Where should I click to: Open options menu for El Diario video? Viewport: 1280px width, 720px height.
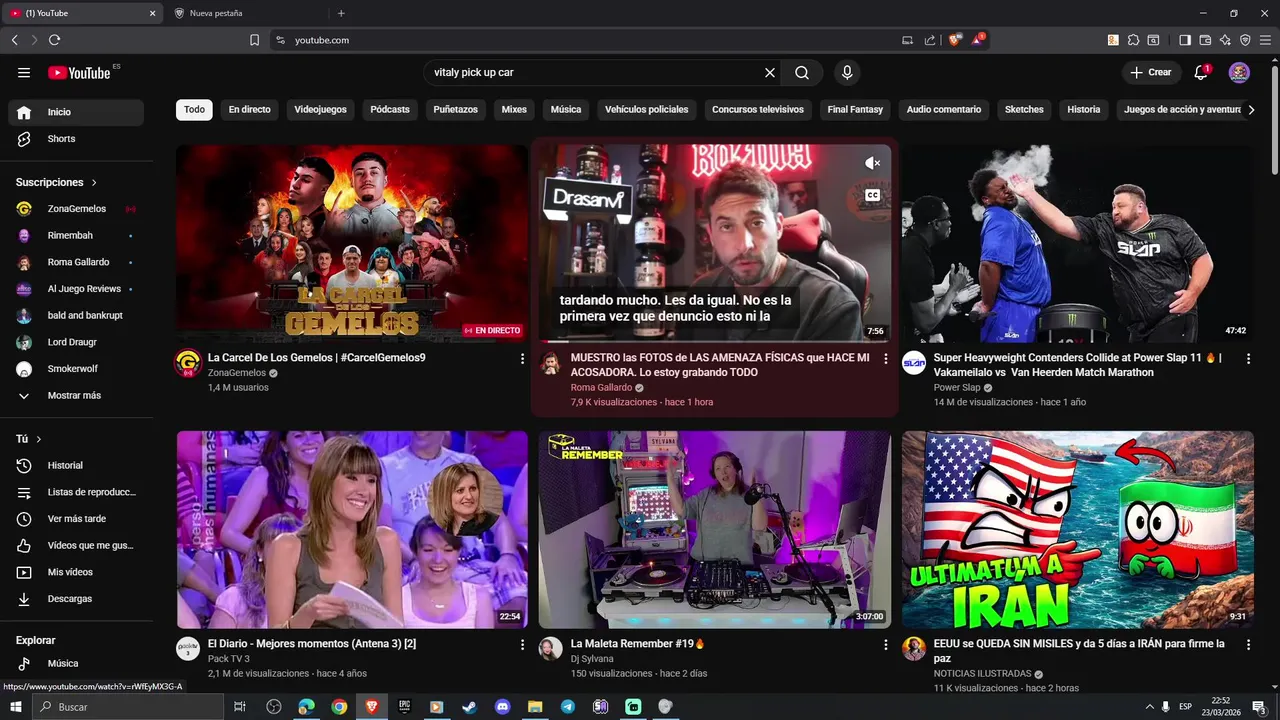[522, 645]
